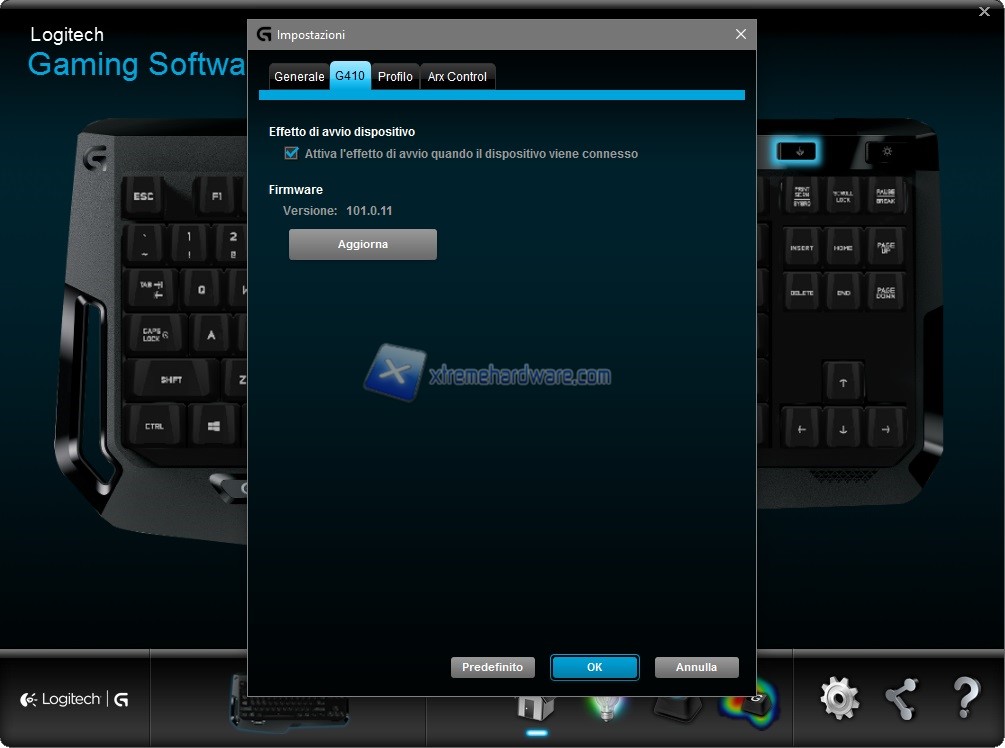Switch to the Generale tab
The height and width of the screenshot is (748, 1005).
[299, 77]
